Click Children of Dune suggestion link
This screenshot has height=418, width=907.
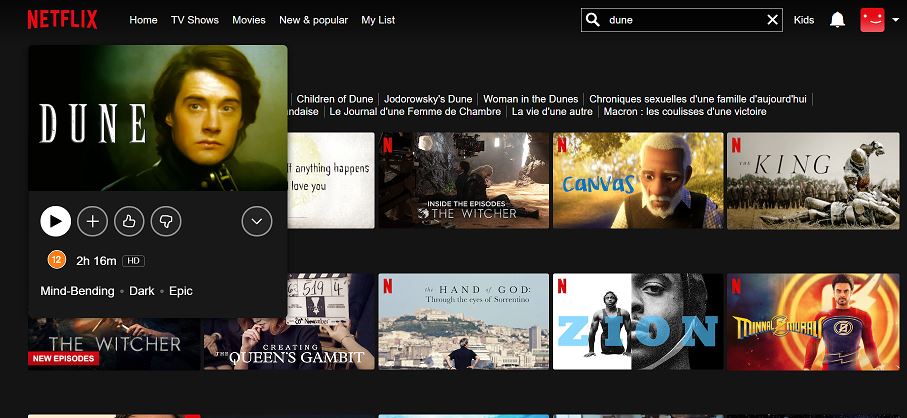pyautogui.click(x=335, y=99)
